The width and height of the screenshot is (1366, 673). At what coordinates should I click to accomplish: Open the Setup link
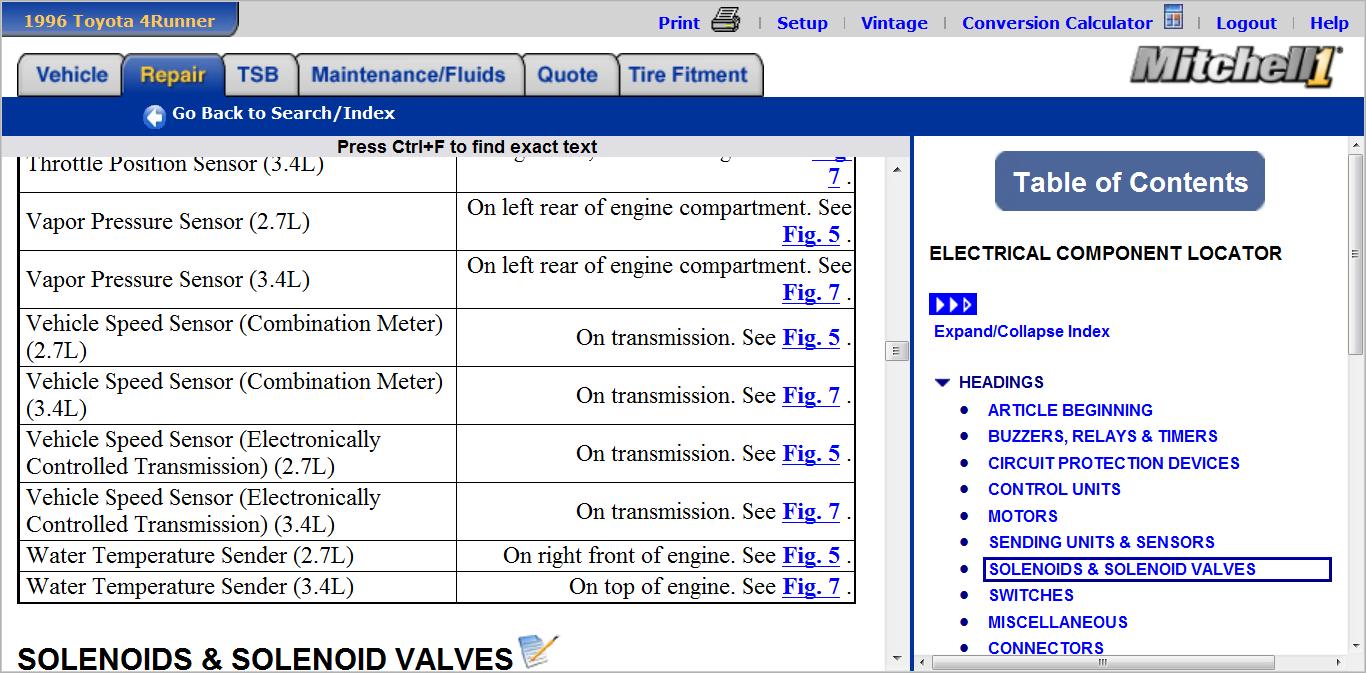802,23
